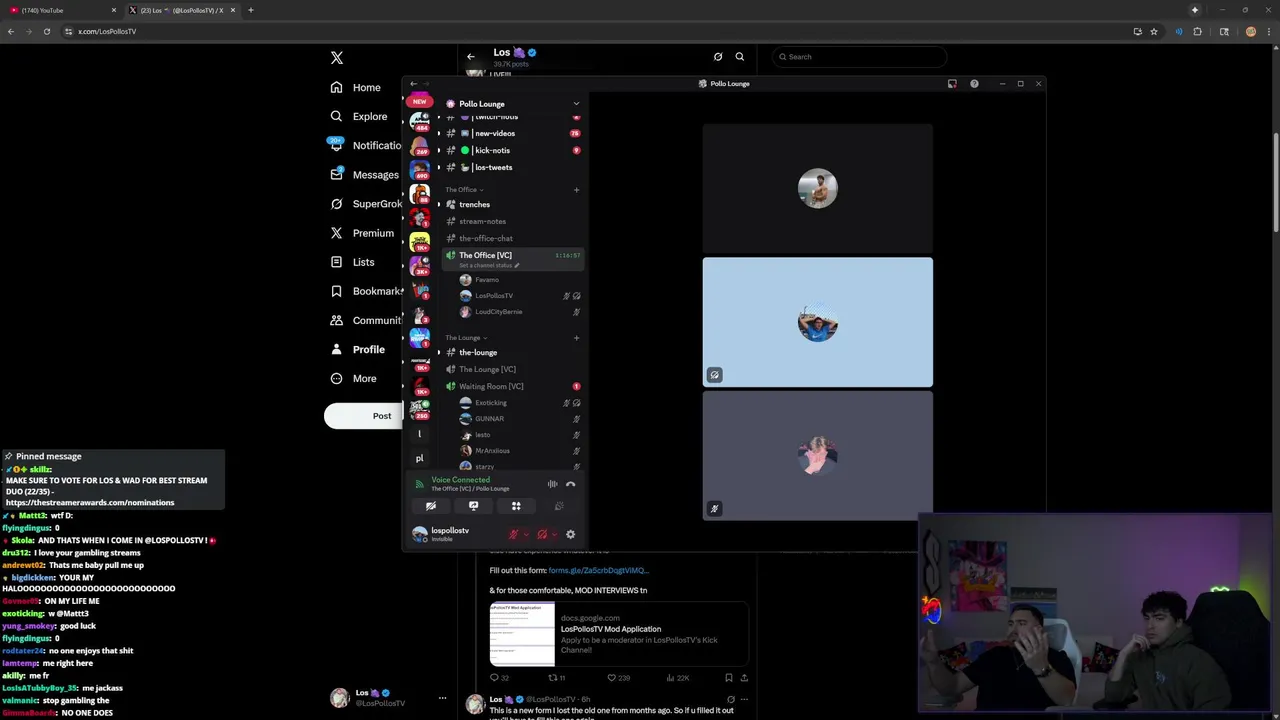Open headphone output options arrow
The image size is (1280, 720).
(555, 535)
